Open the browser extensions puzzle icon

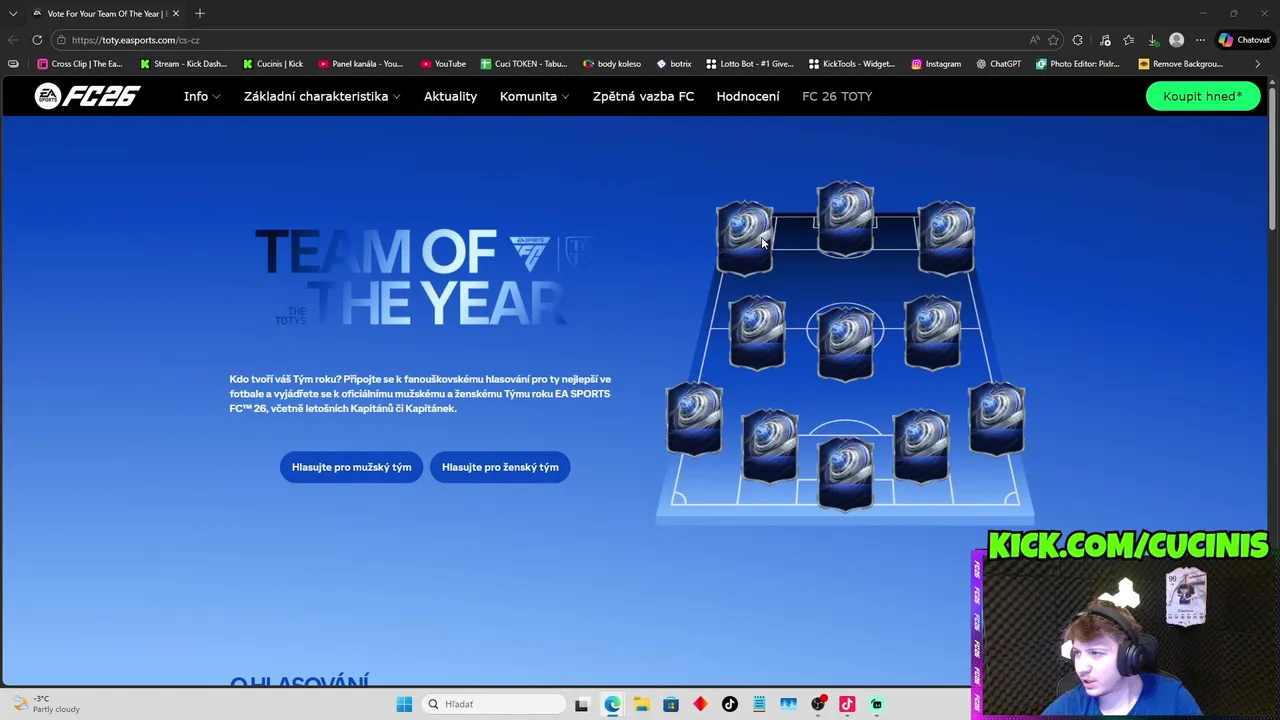coord(1078,40)
